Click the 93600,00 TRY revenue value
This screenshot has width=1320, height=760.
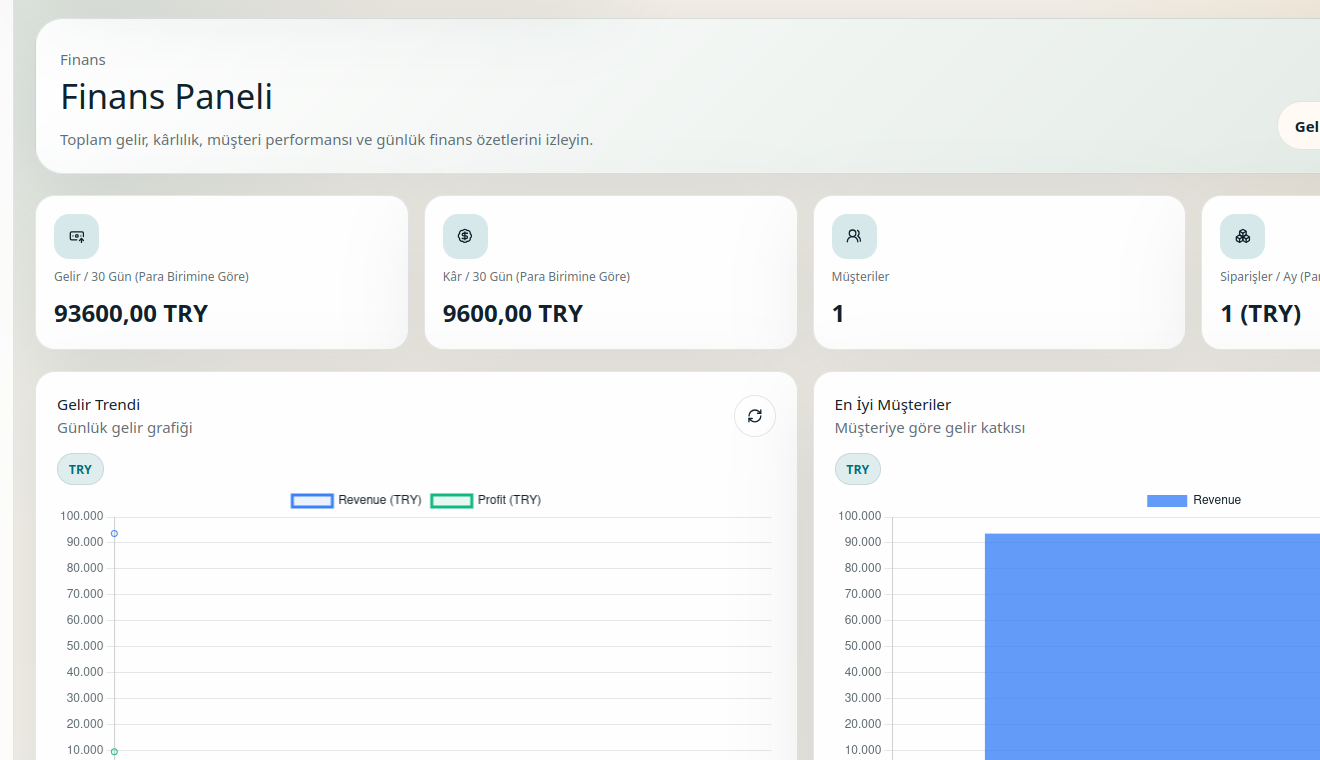tap(131, 314)
